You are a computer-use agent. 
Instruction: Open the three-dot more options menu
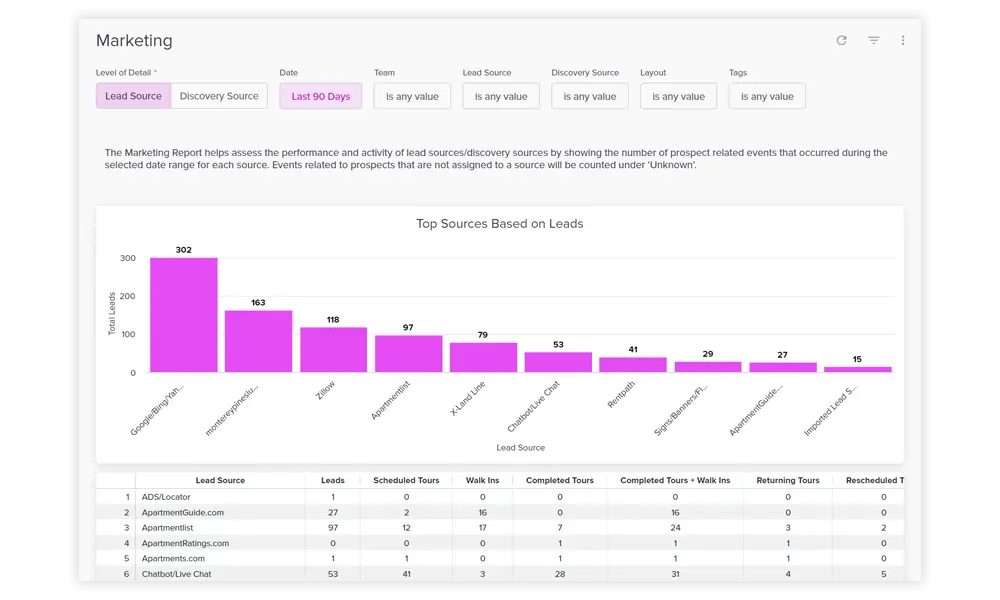[x=902, y=40]
